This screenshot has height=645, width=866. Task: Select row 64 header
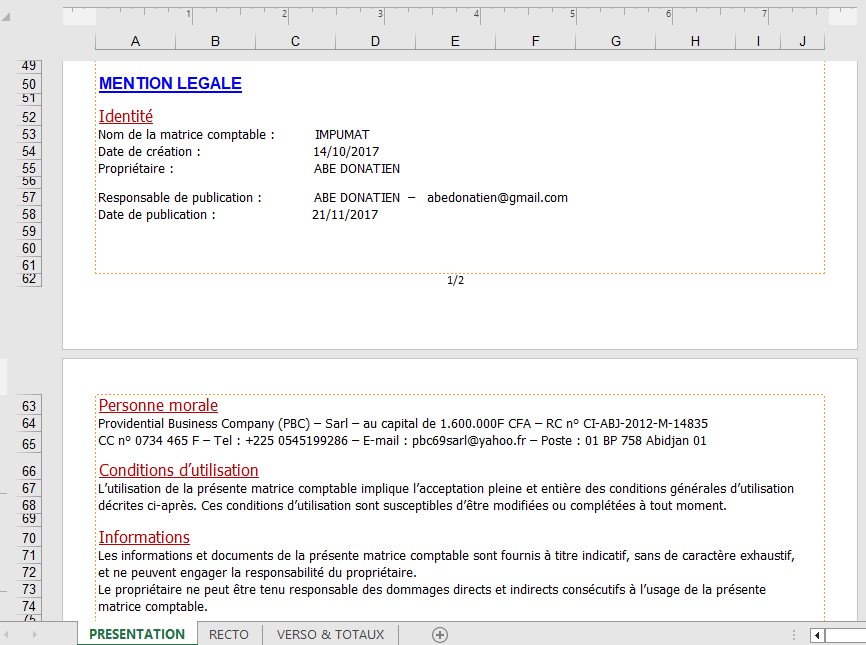(x=29, y=423)
